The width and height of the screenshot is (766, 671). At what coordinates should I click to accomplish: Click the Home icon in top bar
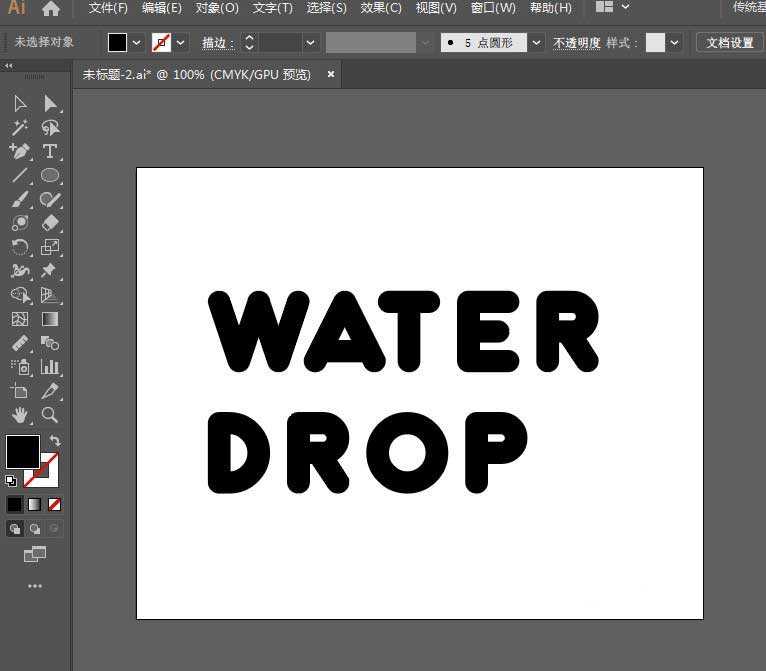[x=51, y=9]
